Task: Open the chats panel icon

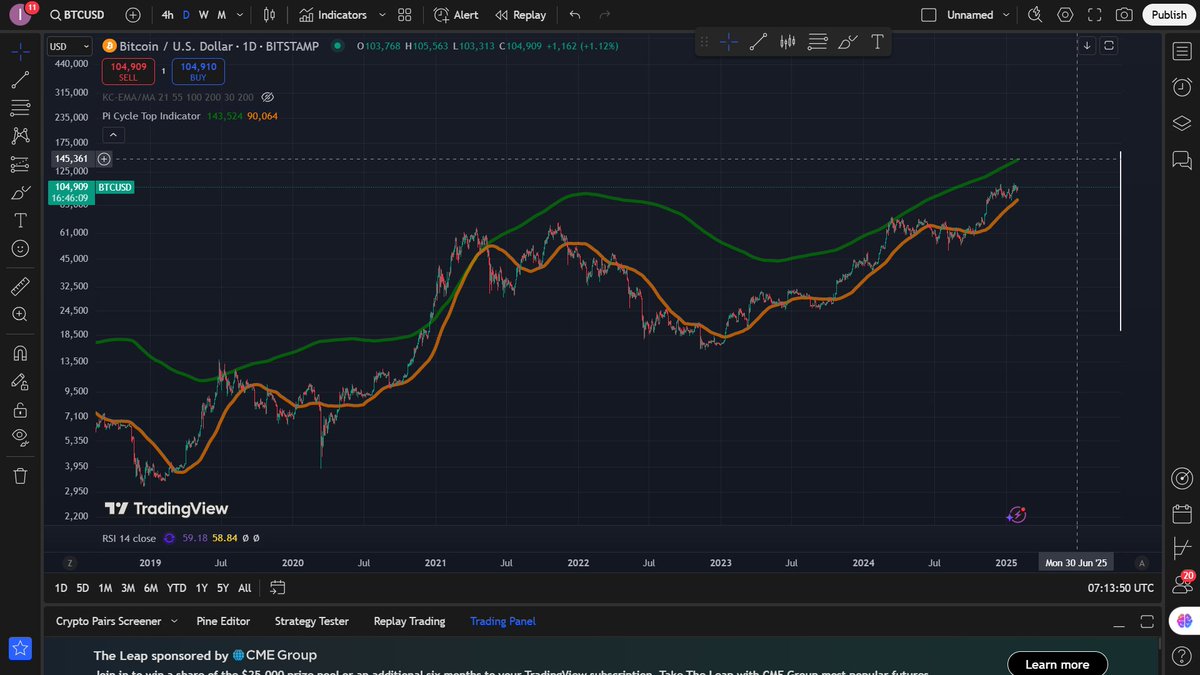Action: tap(1180, 159)
